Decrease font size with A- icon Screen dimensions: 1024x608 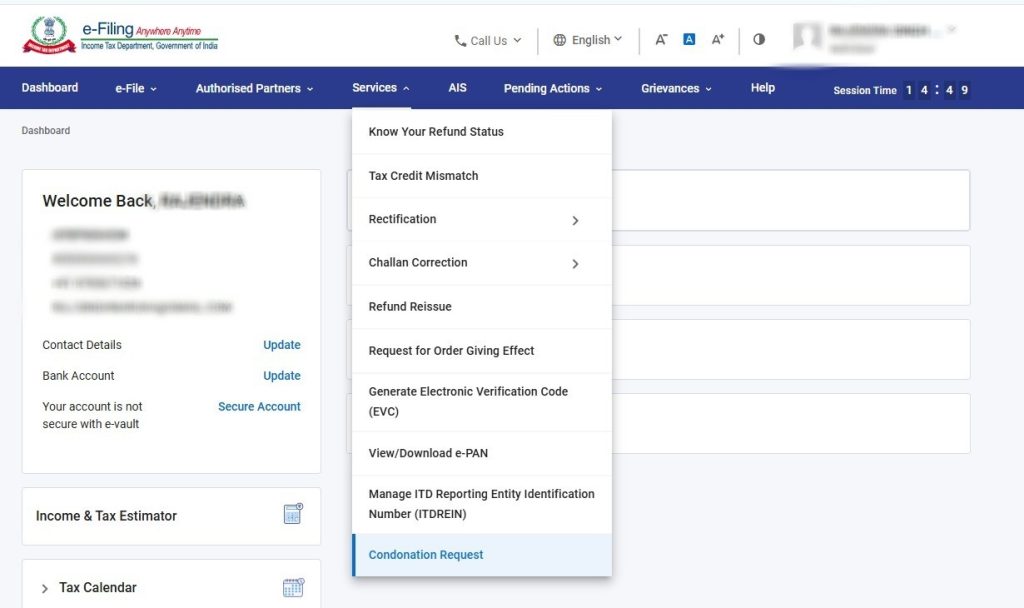[x=661, y=40]
